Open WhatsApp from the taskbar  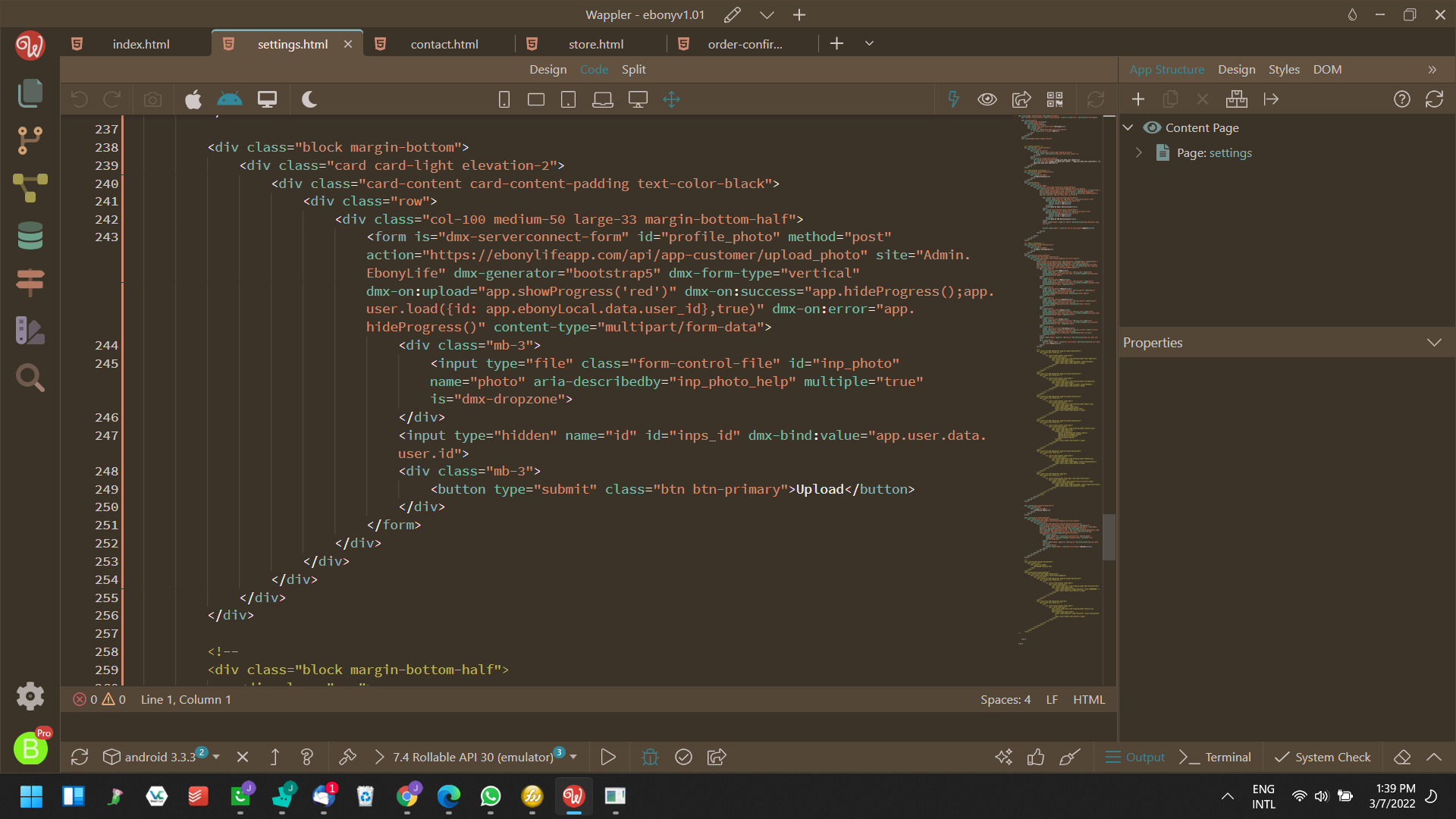491,795
